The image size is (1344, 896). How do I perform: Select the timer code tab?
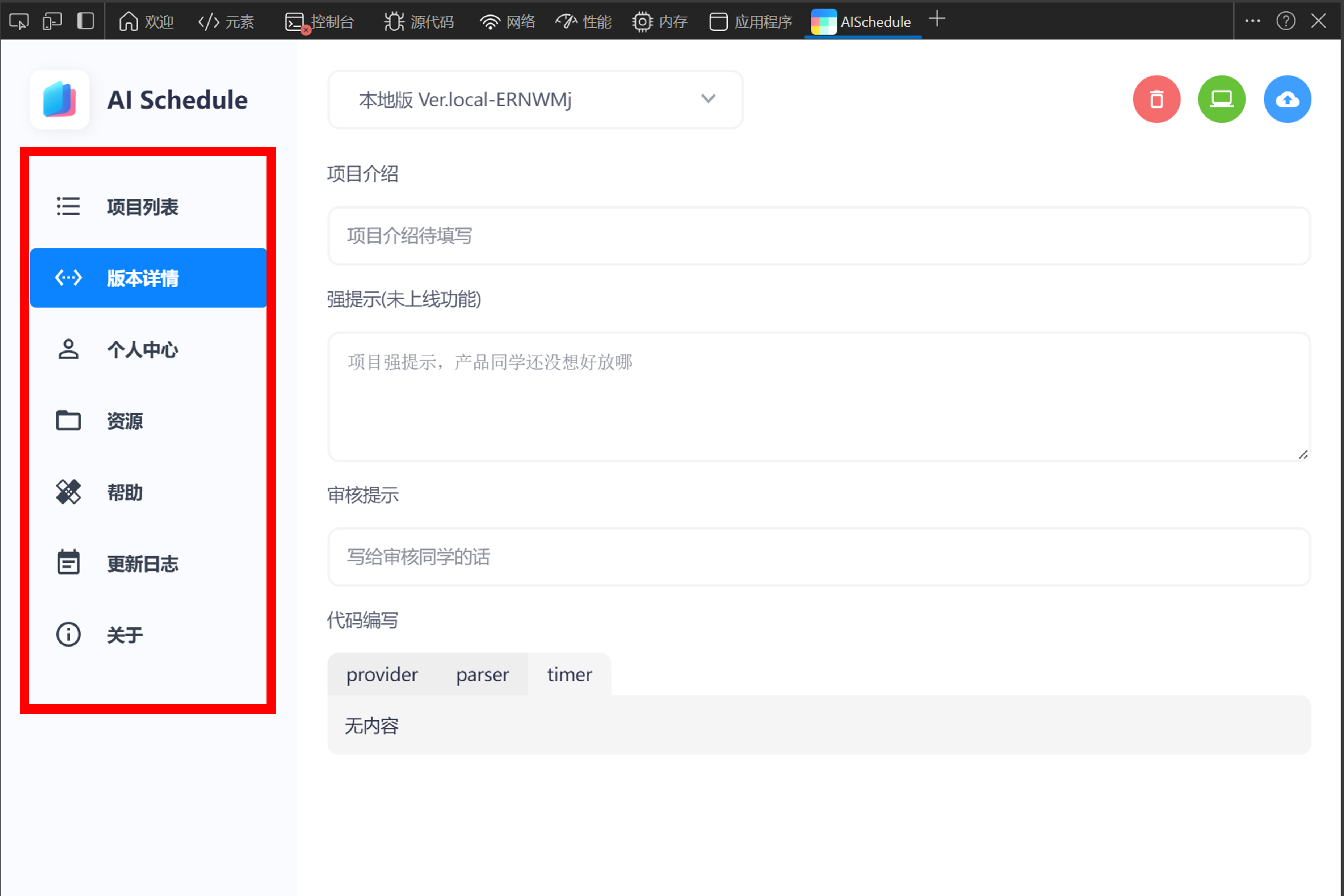tap(569, 675)
